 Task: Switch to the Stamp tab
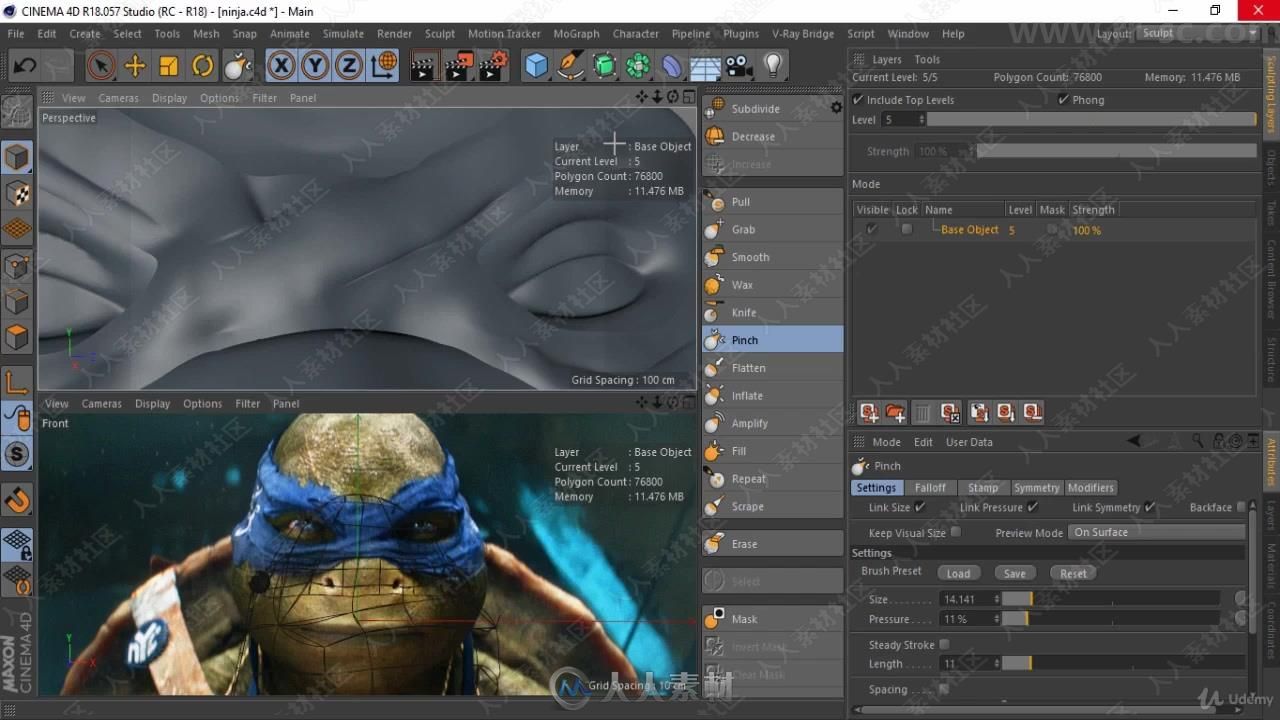pos(983,487)
